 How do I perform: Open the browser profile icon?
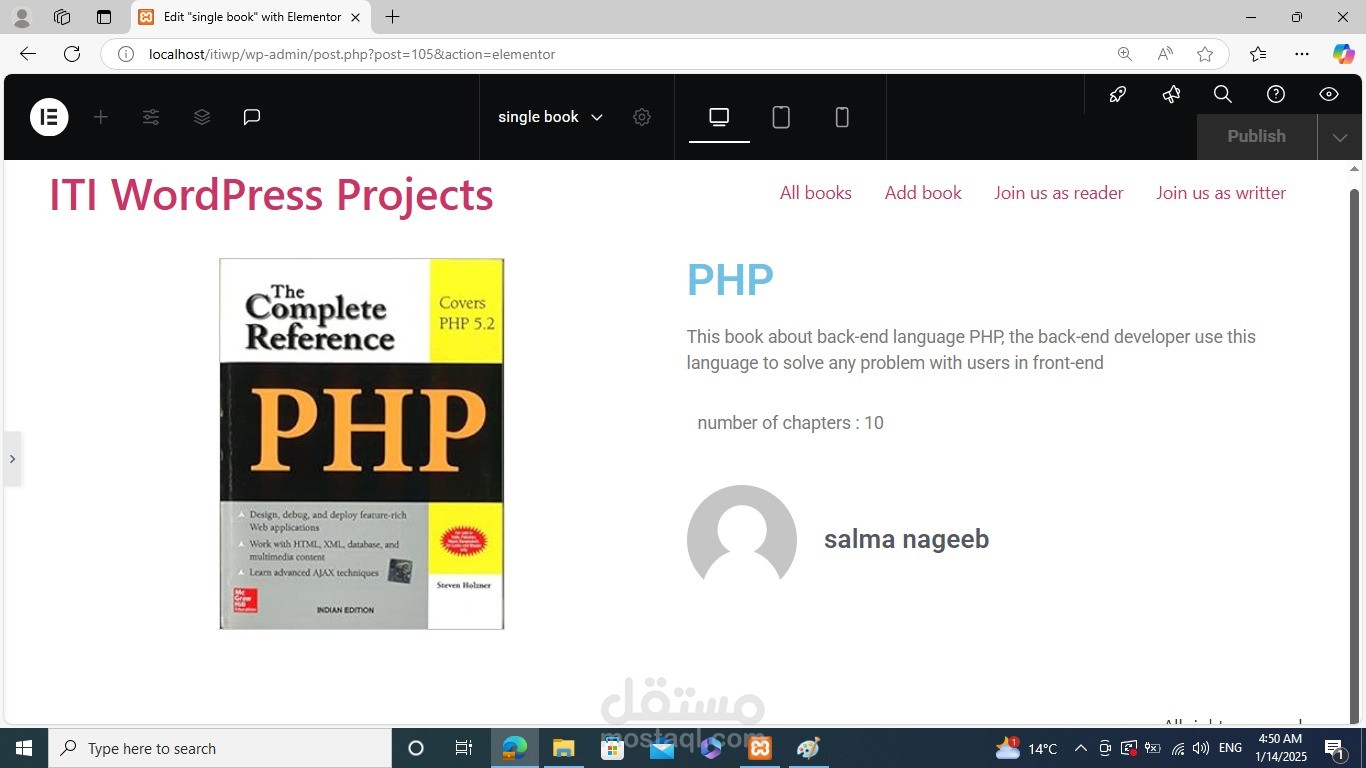point(21,17)
